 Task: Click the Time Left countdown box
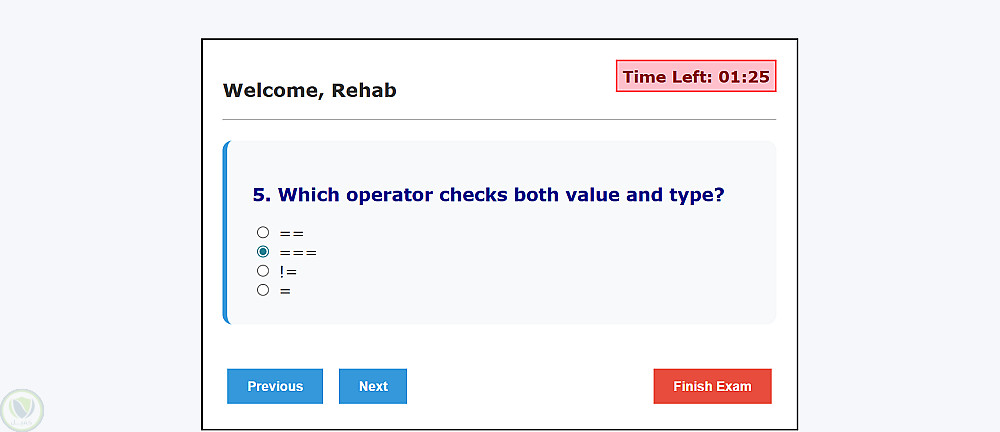(x=696, y=76)
